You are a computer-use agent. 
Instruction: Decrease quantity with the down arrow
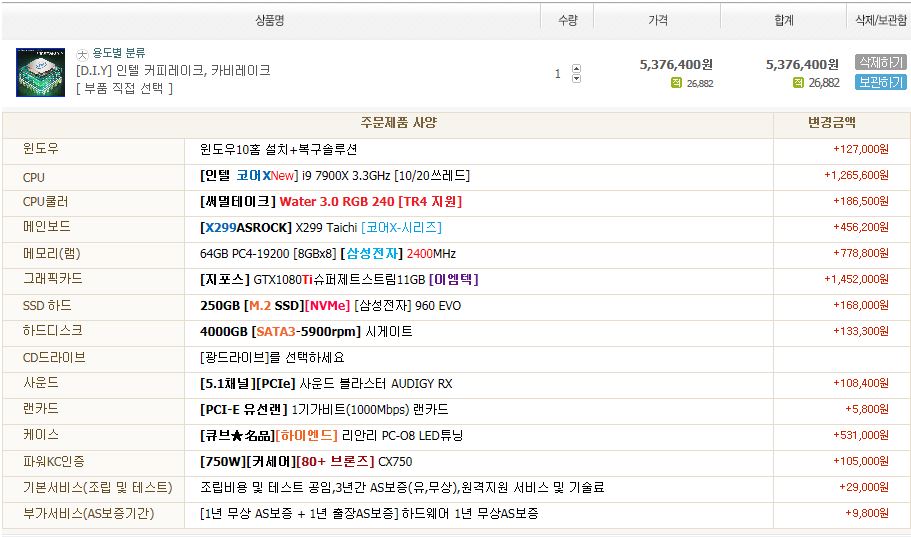[576, 78]
